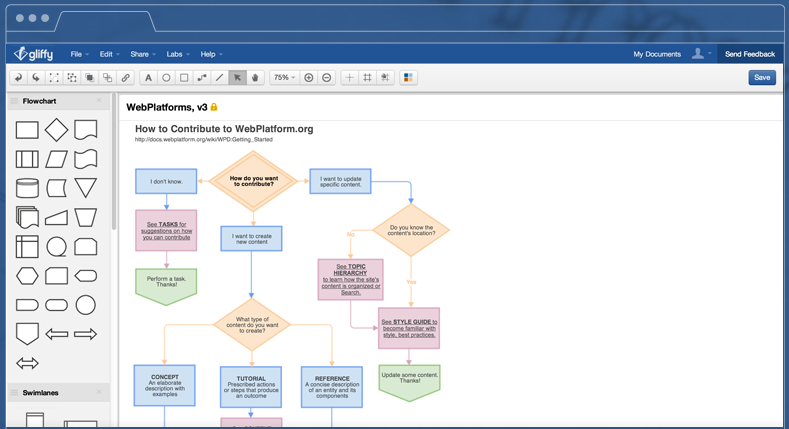Image resolution: width=789 pixels, height=429 pixels.
Task: Pick the double-headed arrow shape
Action: pos(27,363)
